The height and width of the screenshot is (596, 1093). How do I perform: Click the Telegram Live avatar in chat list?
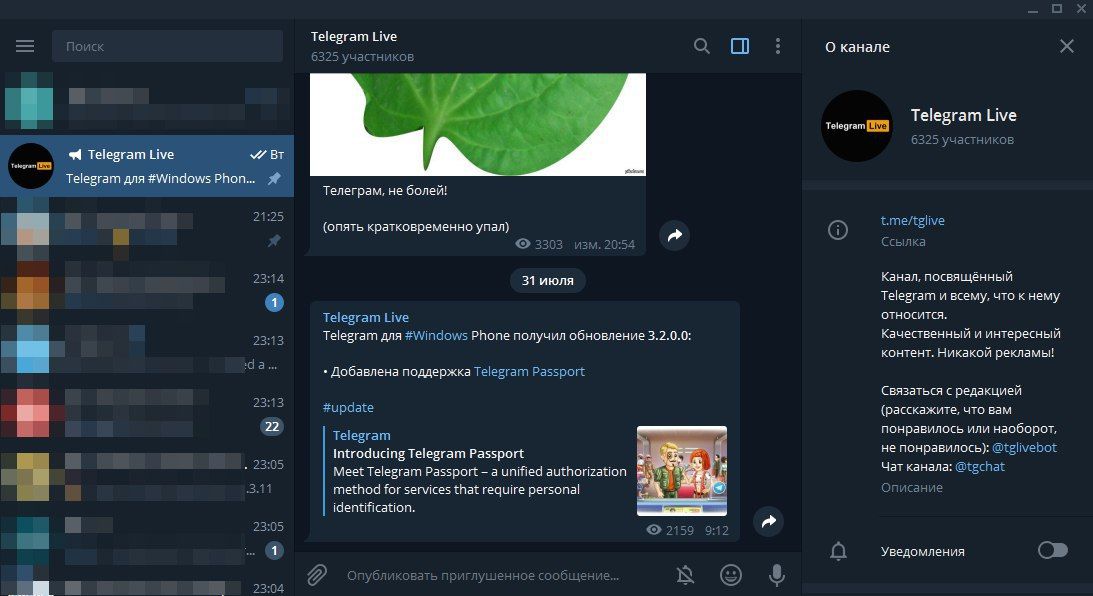pyautogui.click(x=31, y=166)
